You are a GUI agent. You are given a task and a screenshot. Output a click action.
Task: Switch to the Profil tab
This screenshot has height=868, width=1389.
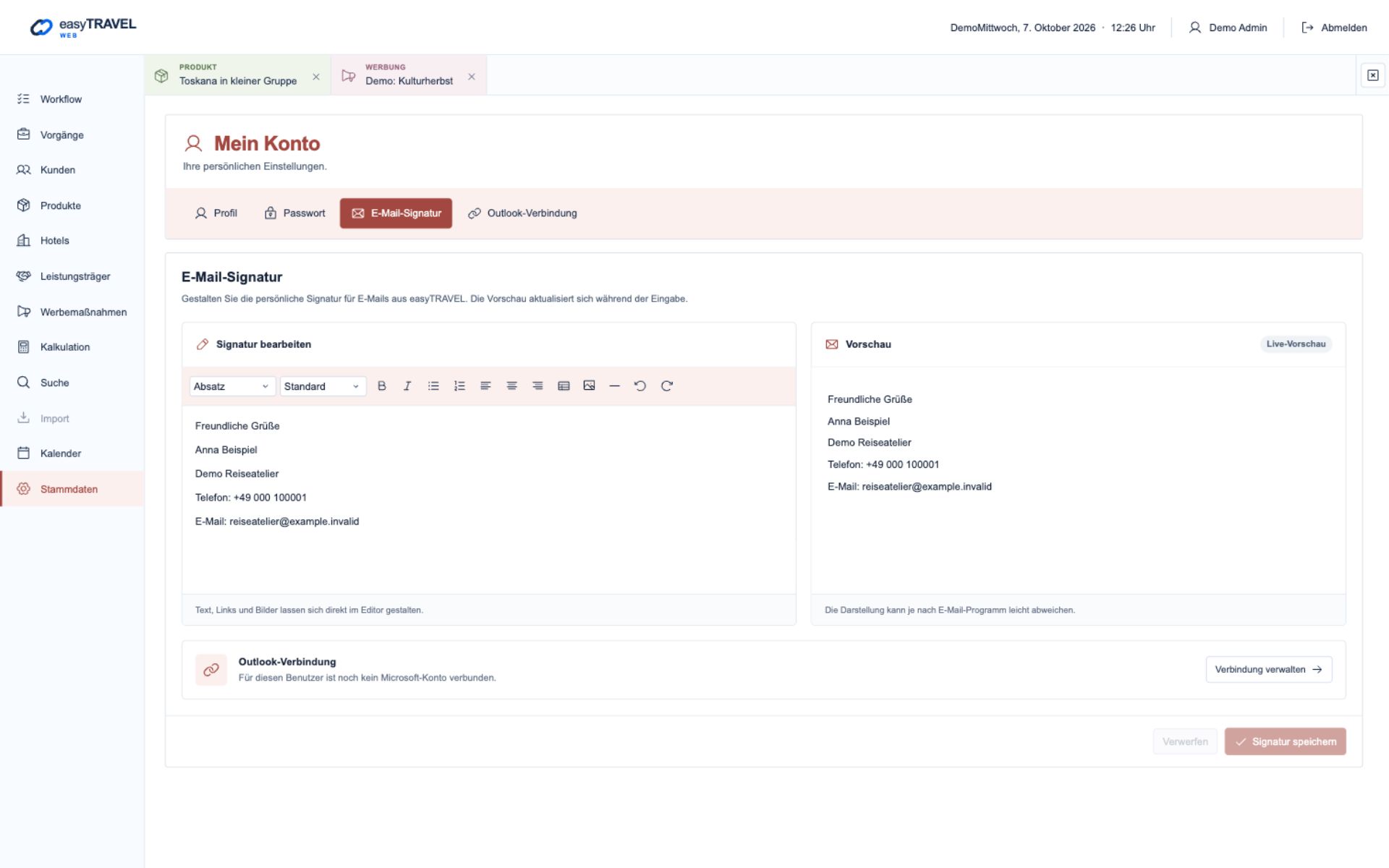pos(216,213)
